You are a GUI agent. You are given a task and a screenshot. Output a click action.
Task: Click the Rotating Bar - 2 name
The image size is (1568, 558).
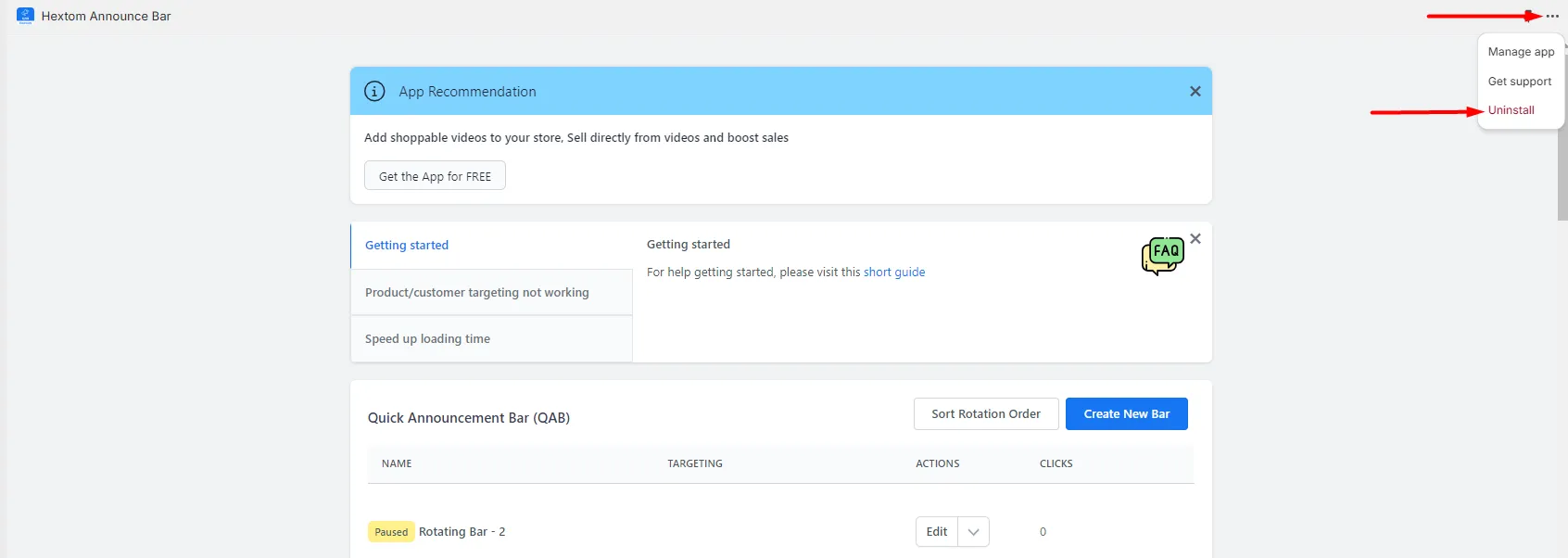tap(462, 532)
